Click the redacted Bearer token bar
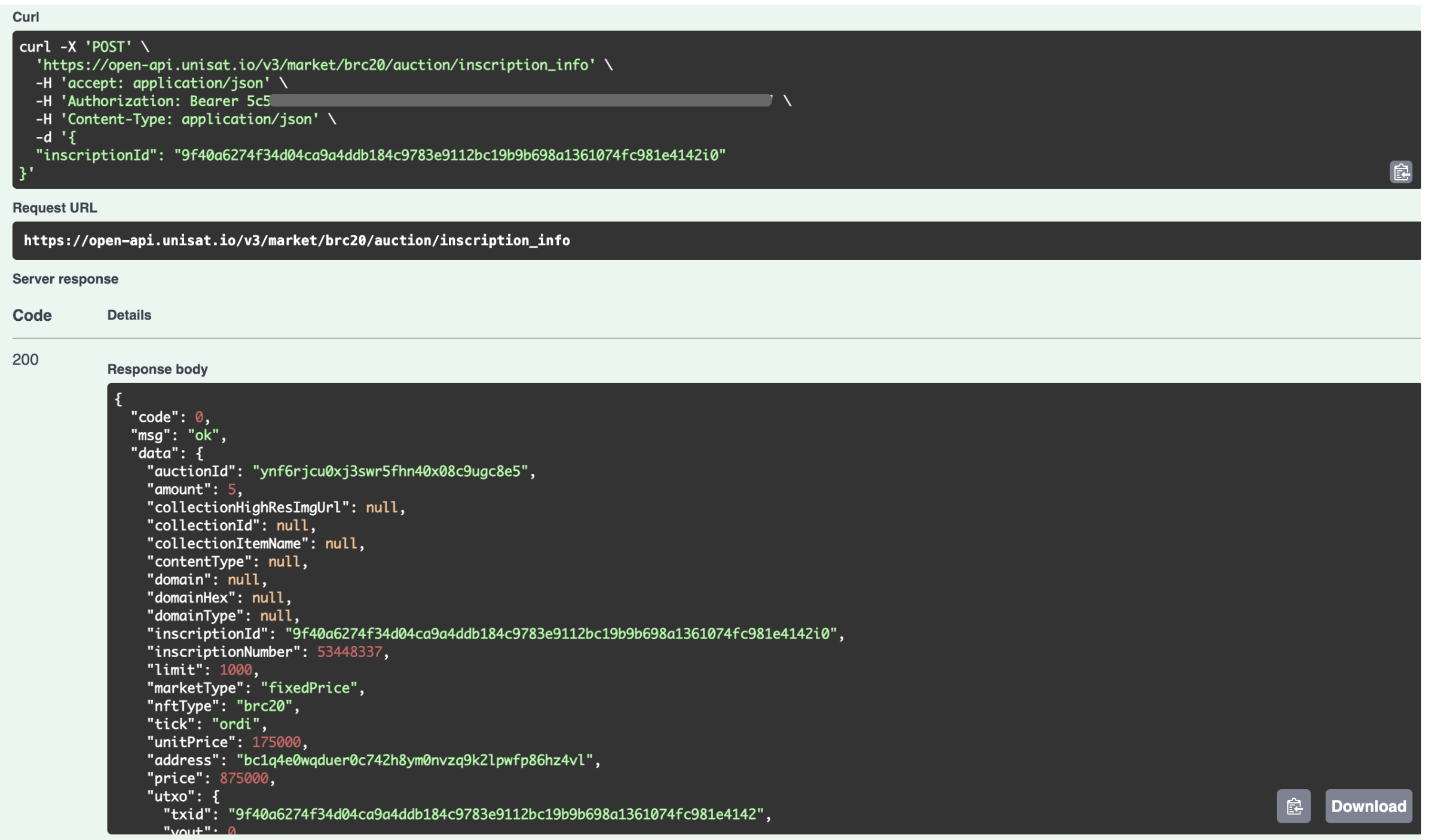Image resolution: width=1432 pixels, height=840 pixels. click(x=521, y=100)
